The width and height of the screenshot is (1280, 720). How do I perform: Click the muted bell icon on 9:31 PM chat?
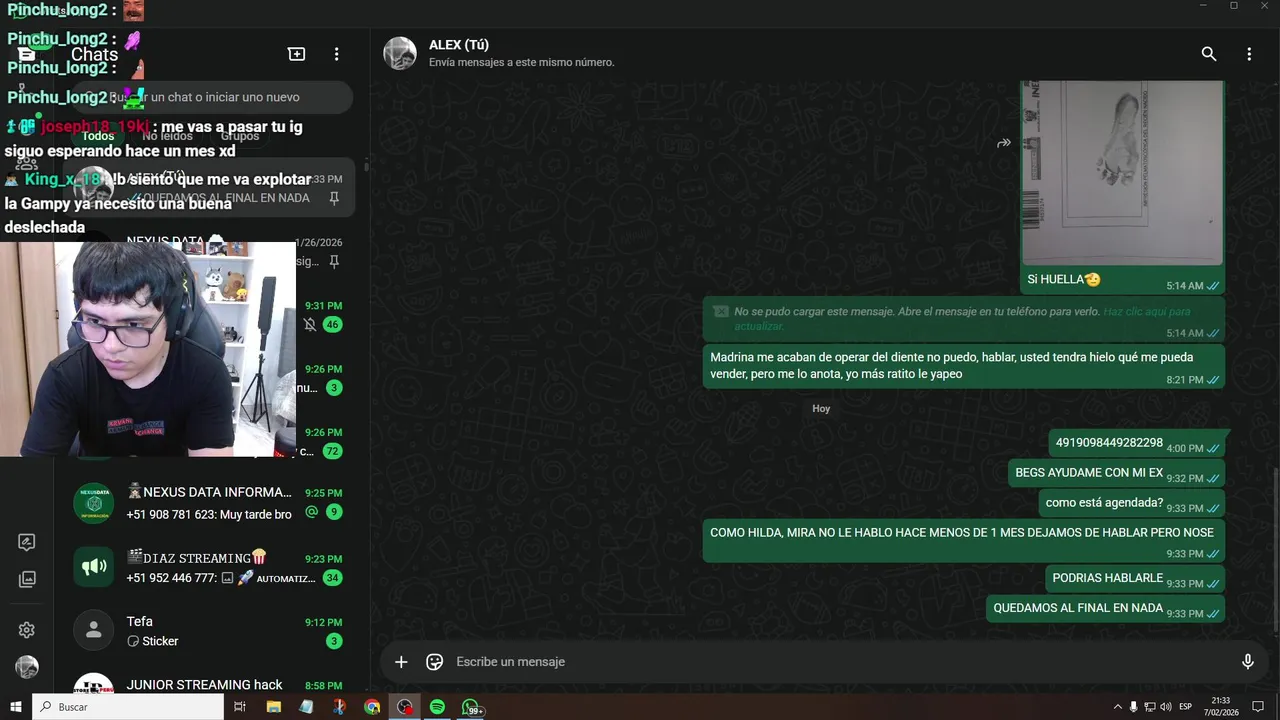(x=310, y=325)
